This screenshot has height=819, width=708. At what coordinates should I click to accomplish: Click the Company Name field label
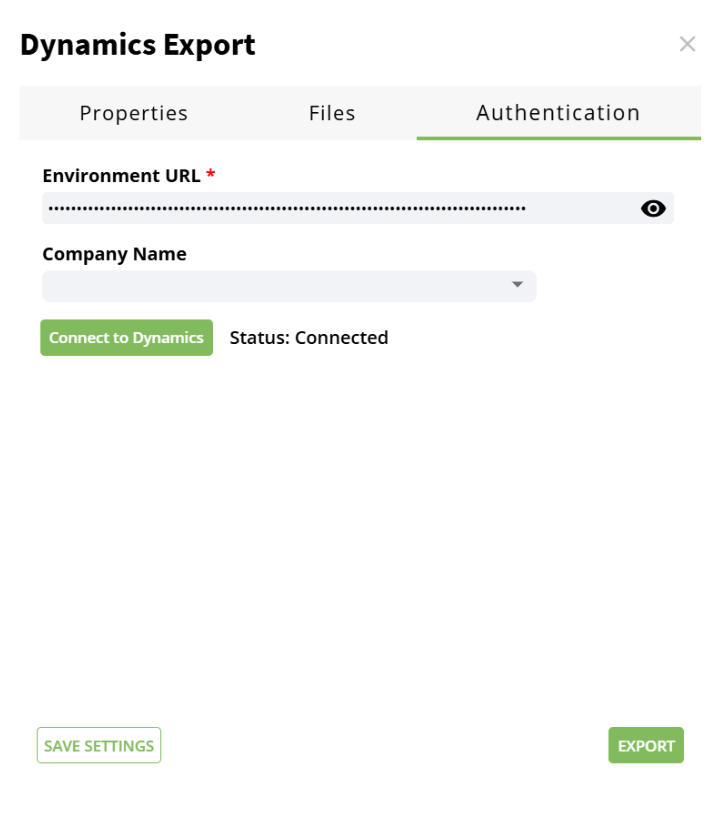[x=114, y=254]
